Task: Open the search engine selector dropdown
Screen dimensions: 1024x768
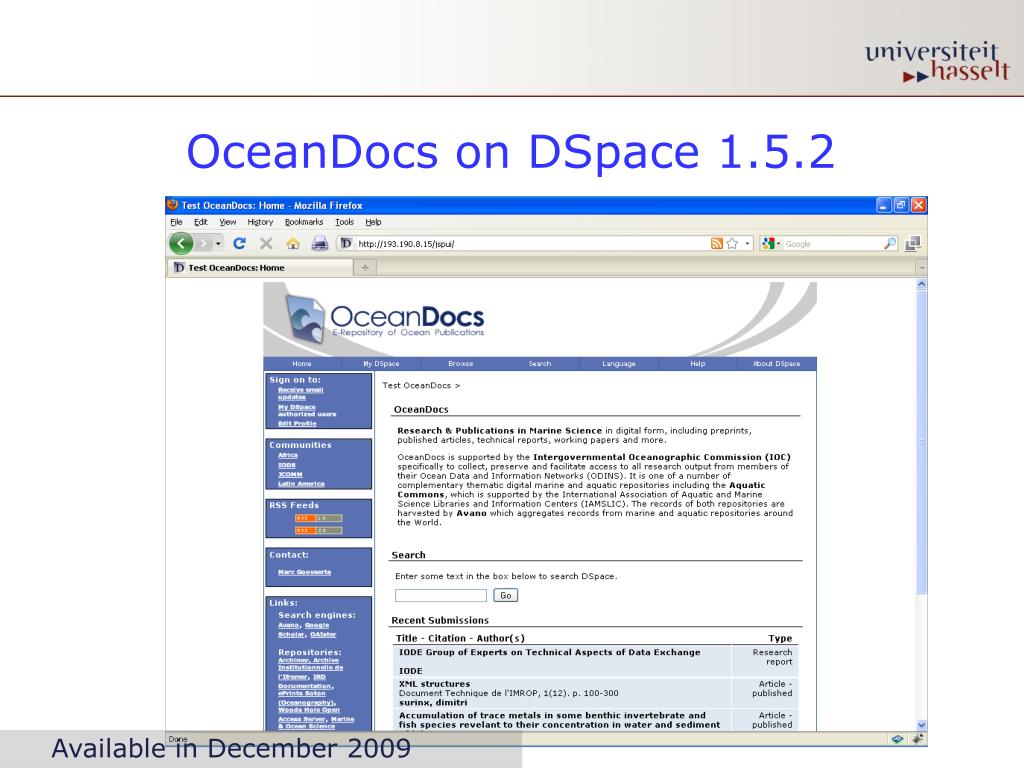Action: [771, 244]
